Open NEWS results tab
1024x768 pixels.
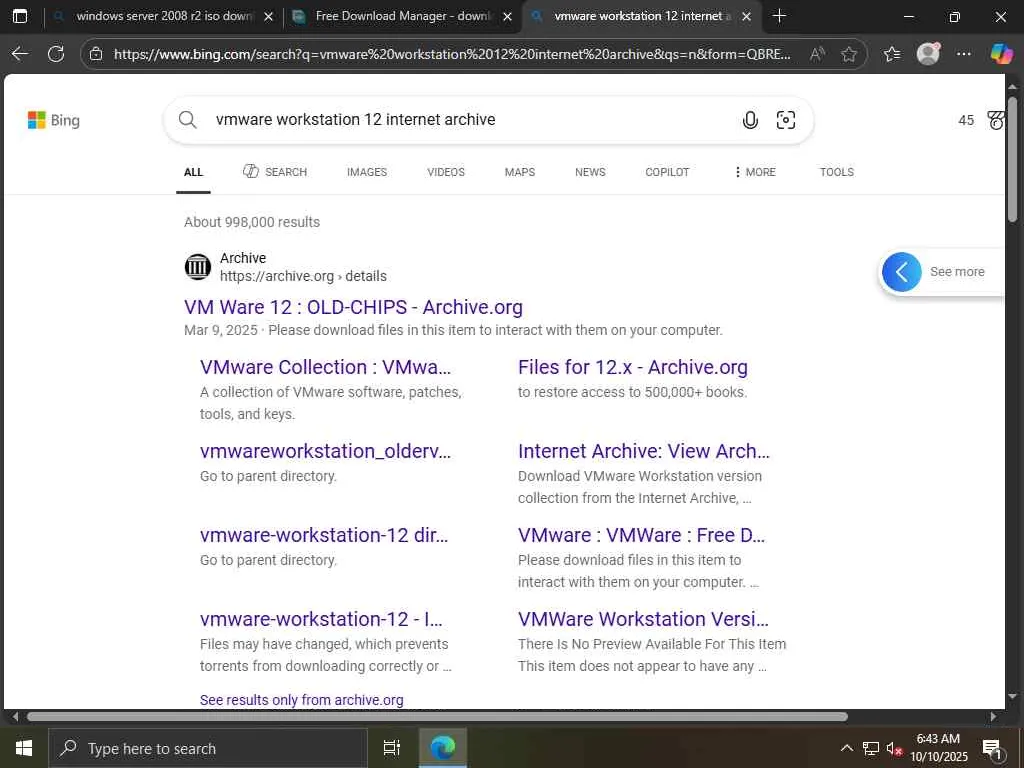(x=590, y=172)
